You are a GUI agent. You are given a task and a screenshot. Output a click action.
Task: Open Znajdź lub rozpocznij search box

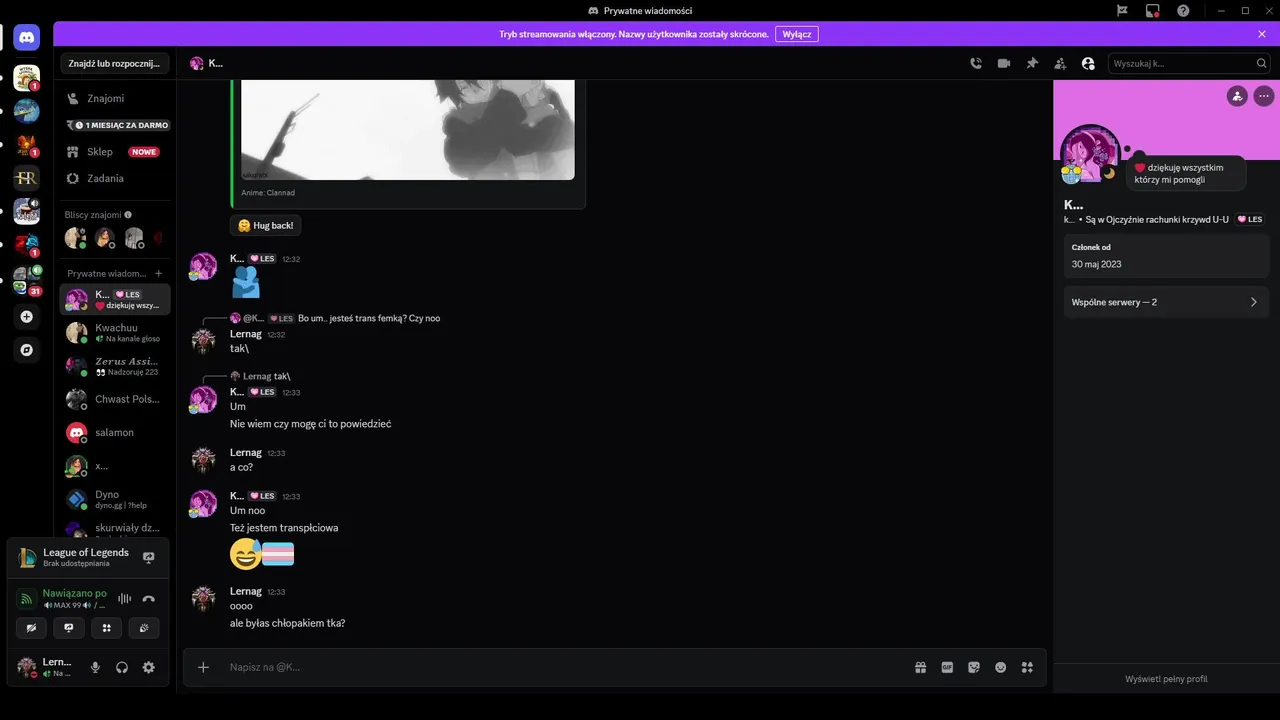tap(114, 63)
